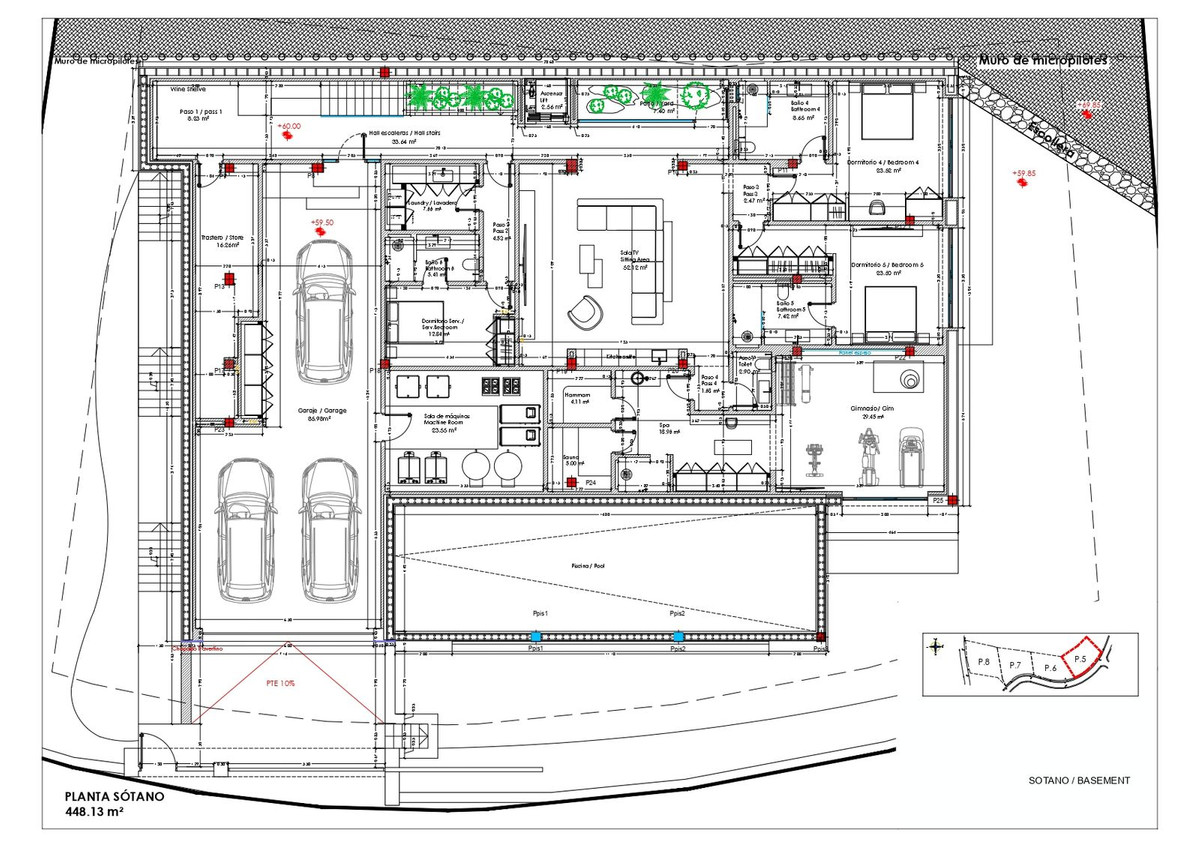1200x848 pixels.
Task: Click the blue Ppis1 marker on the pool edge
Action: 536,636
